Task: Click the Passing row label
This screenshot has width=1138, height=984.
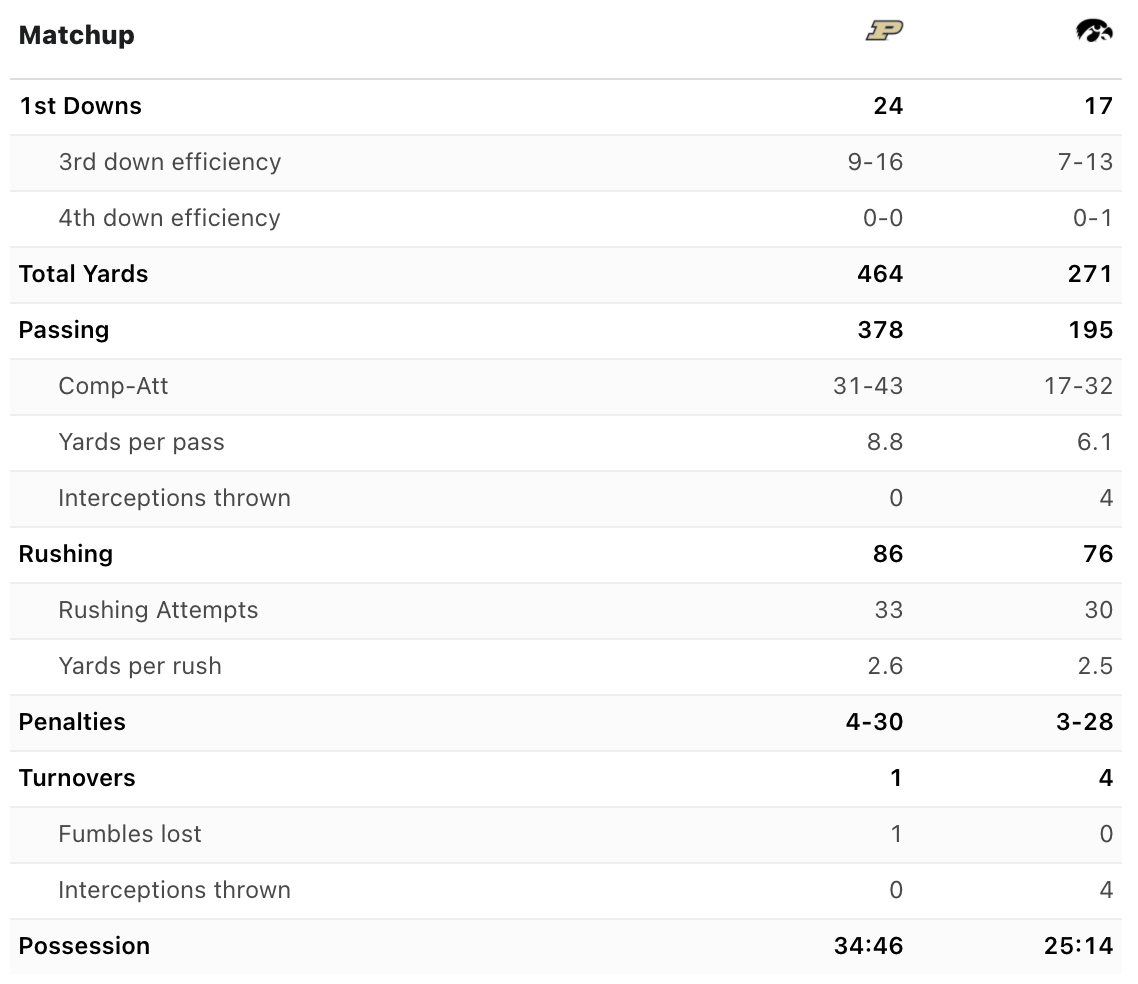Action: [64, 330]
